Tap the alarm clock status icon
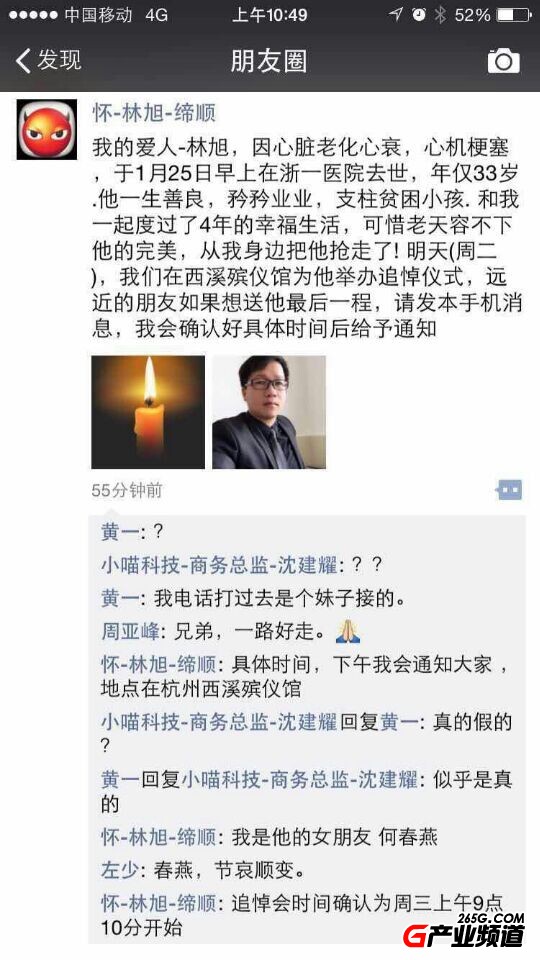The image size is (540, 960). click(419, 15)
